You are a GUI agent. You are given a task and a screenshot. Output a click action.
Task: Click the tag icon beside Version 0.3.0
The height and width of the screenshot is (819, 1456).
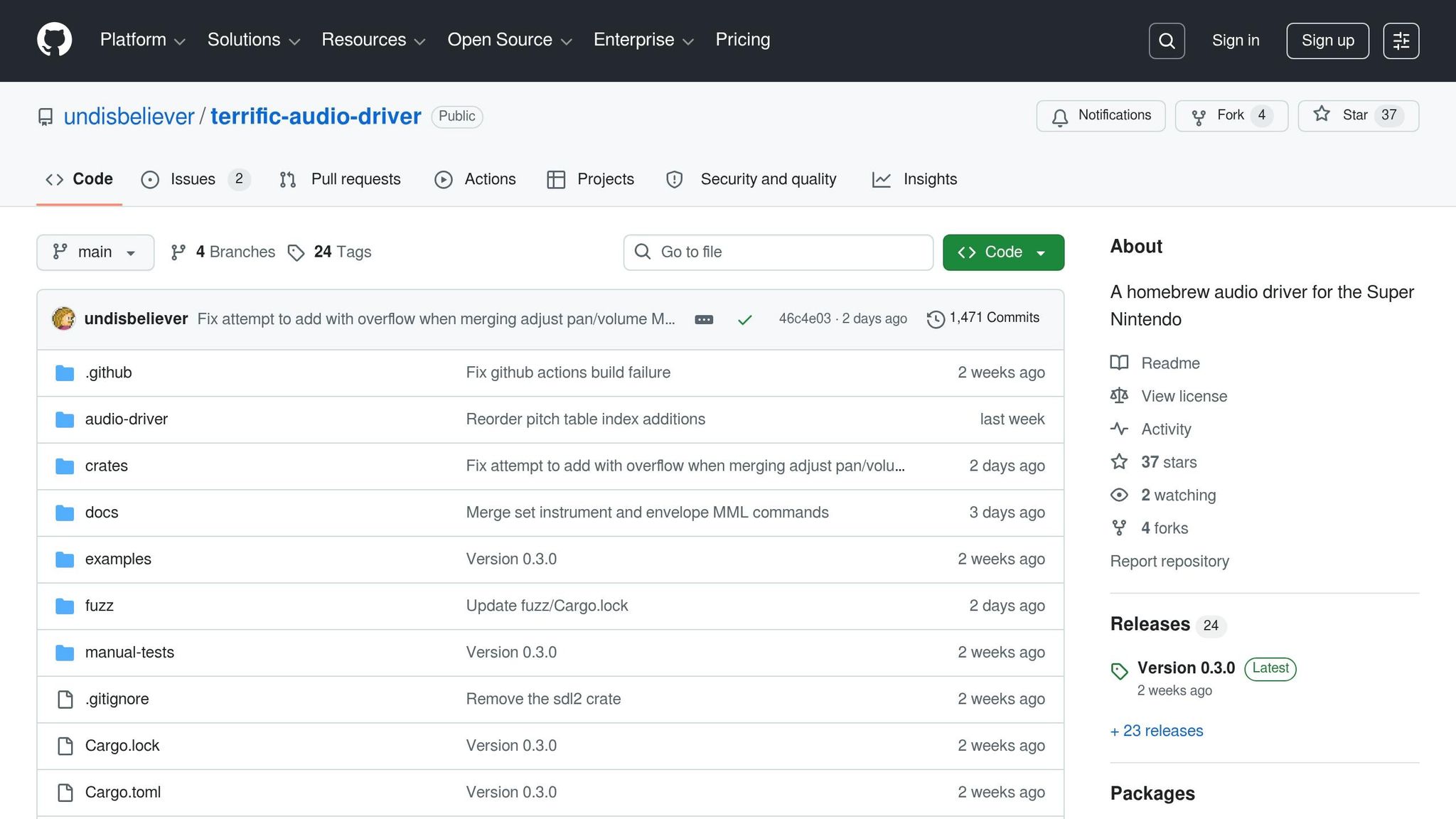pyautogui.click(x=1120, y=670)
